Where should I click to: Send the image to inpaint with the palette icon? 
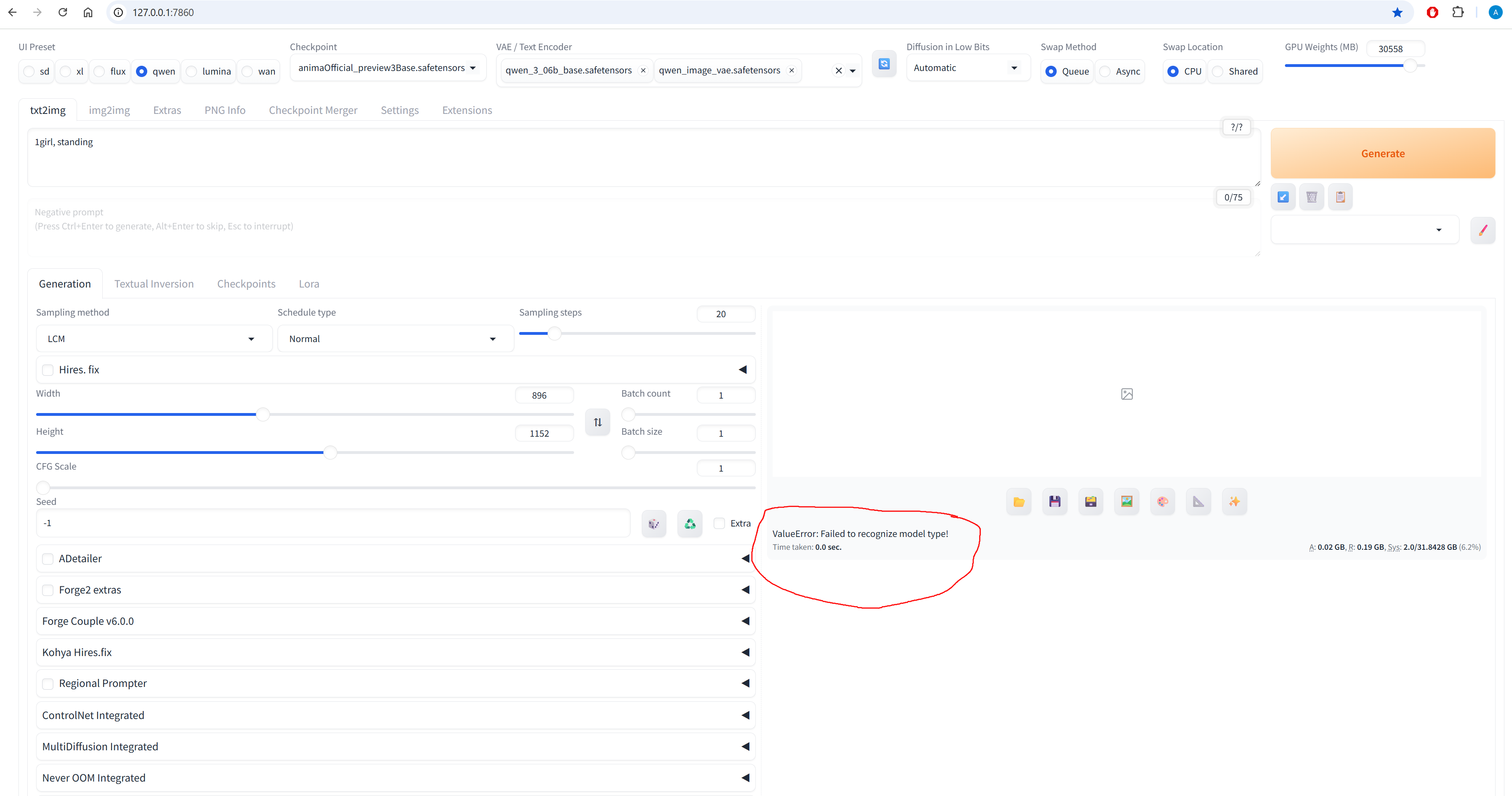click(1163, 502)
